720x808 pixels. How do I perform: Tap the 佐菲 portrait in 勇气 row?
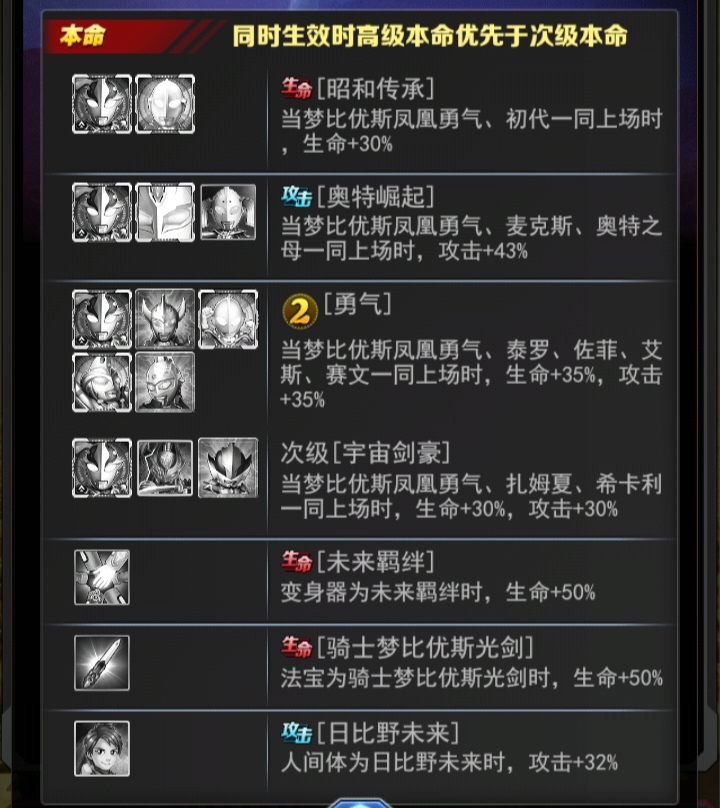click(228, 319)
